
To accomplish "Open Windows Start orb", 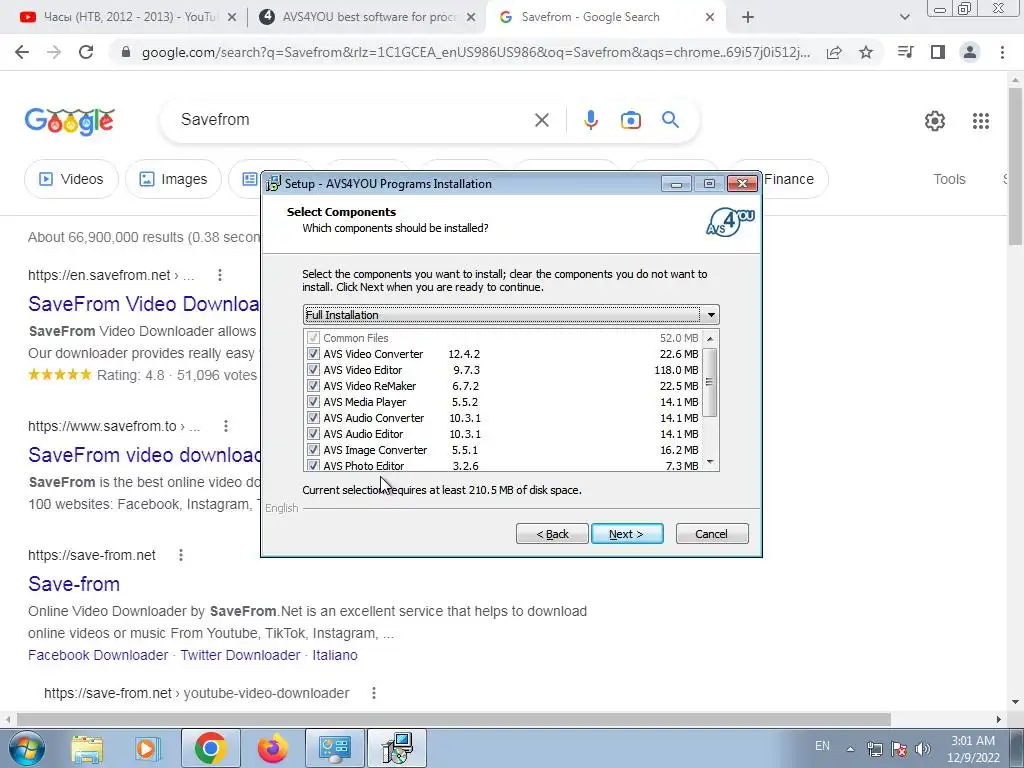I will click(x=27, y=748).
